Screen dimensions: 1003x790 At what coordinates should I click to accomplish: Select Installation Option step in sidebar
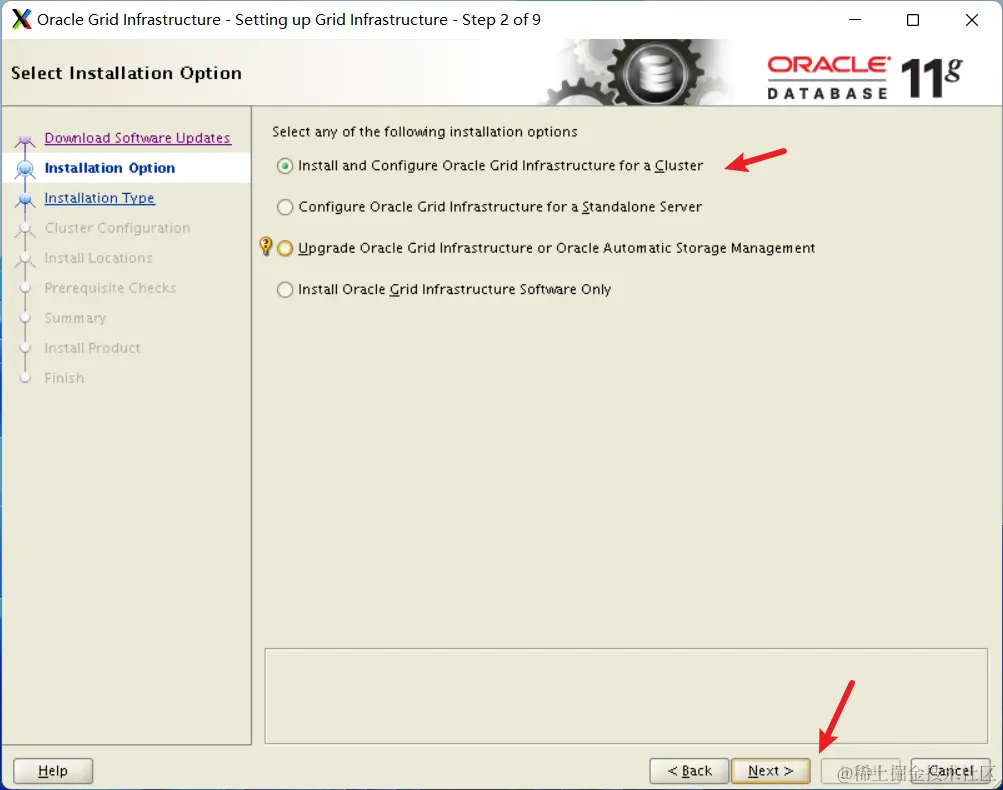coord(109,168)
